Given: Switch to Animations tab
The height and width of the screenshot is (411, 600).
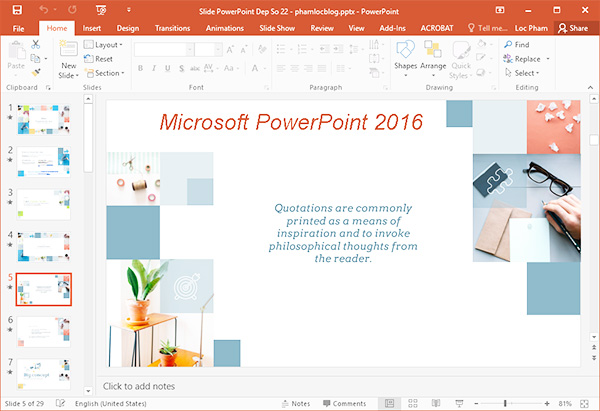Looking at the screenshot, I should tap(225, 28).
